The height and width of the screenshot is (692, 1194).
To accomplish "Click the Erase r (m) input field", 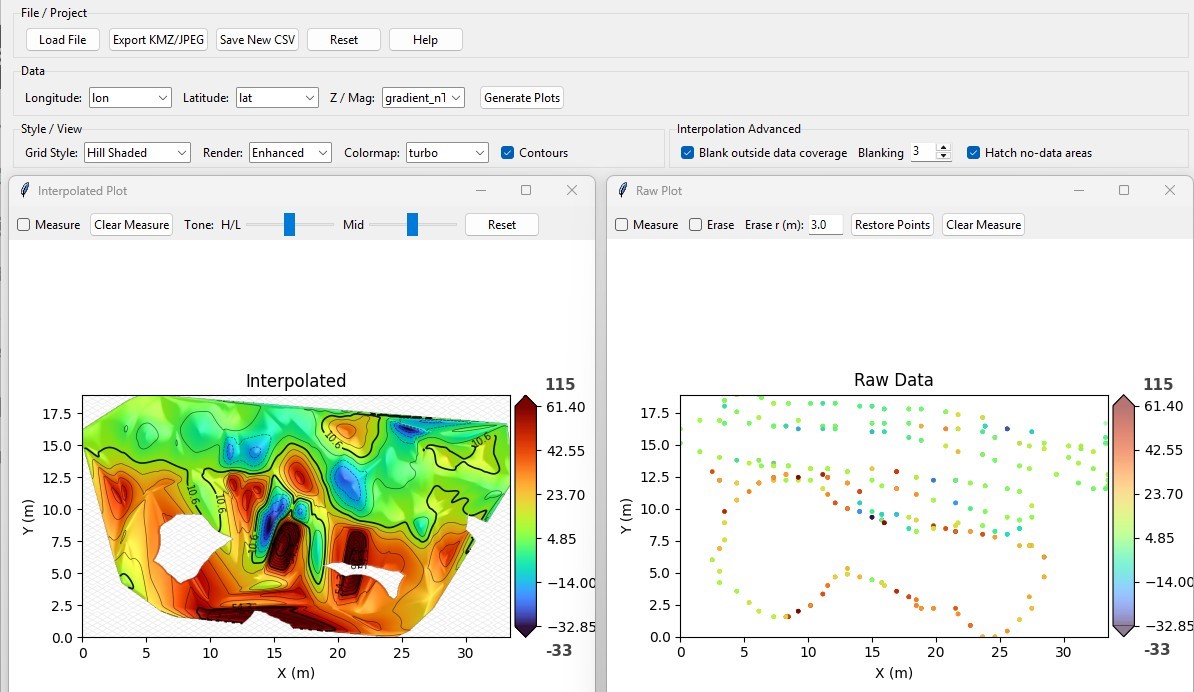I will 825,225.
